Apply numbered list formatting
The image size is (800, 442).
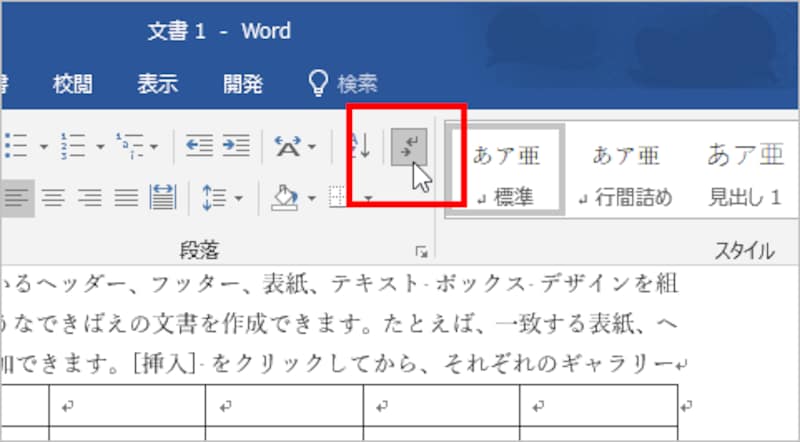(72, 147)
